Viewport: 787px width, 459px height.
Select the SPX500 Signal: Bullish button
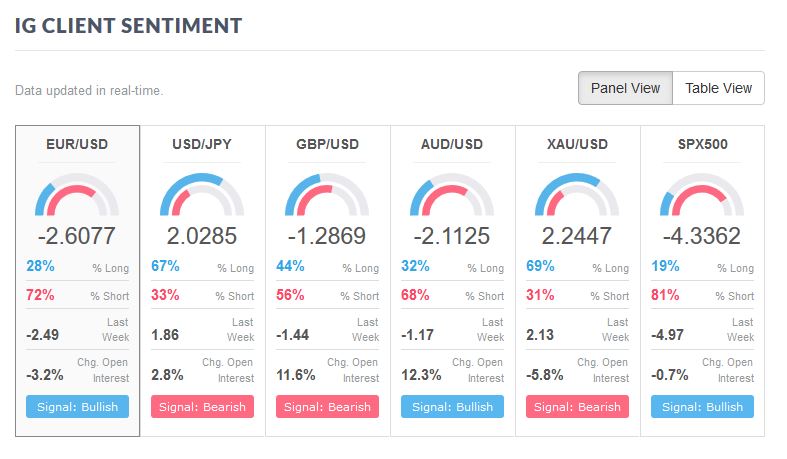coord(702,407)
